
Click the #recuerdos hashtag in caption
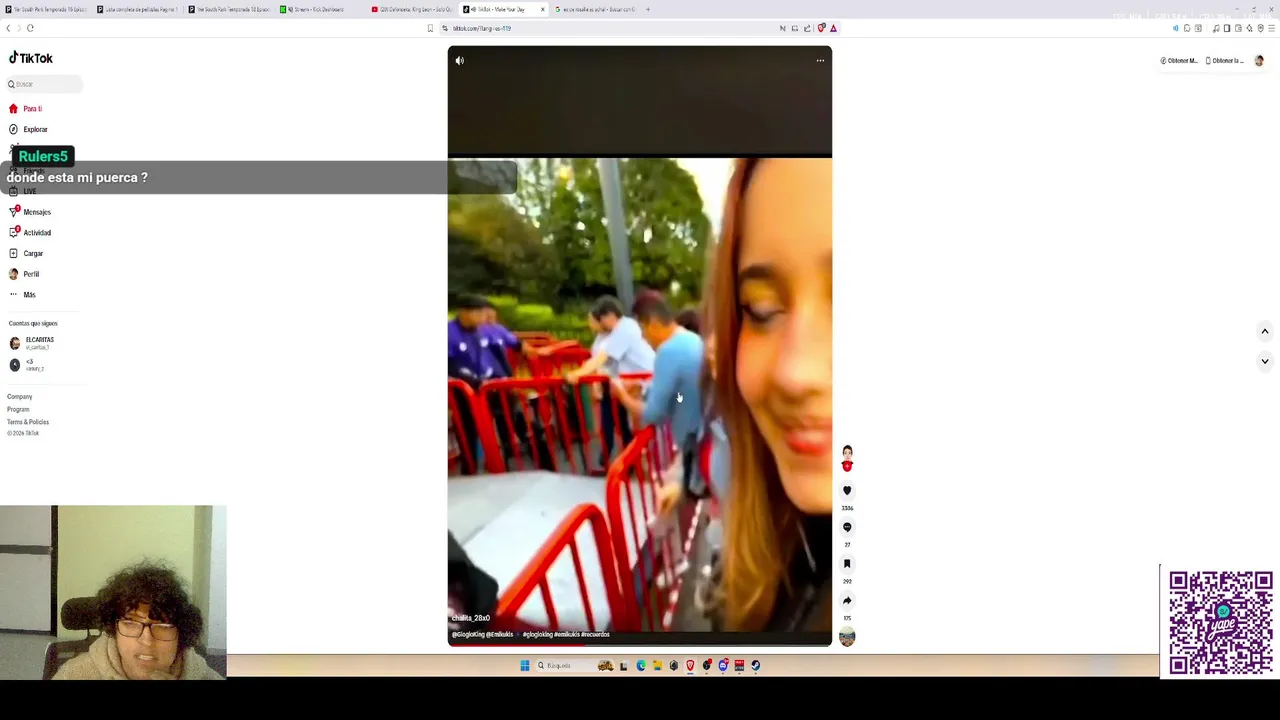pos(595,634)
